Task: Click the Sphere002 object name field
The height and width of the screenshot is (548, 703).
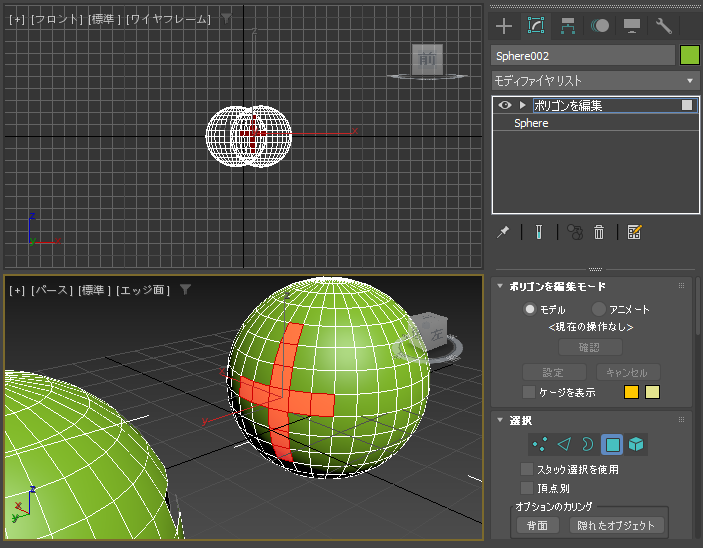Action: pos(583,56)
